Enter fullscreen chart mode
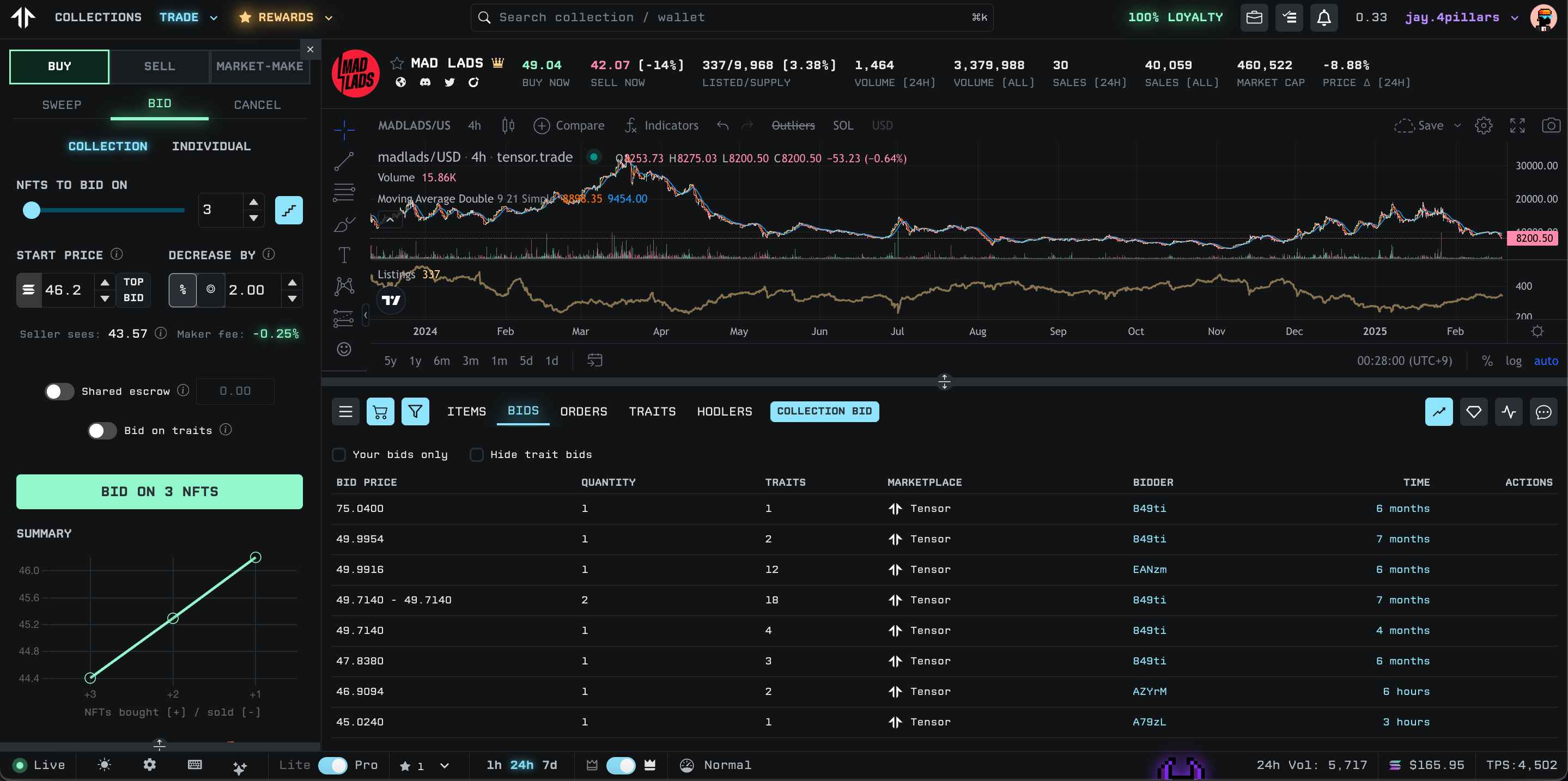Viewport: 1568px width, 781px height. [x=1517, y=125]
